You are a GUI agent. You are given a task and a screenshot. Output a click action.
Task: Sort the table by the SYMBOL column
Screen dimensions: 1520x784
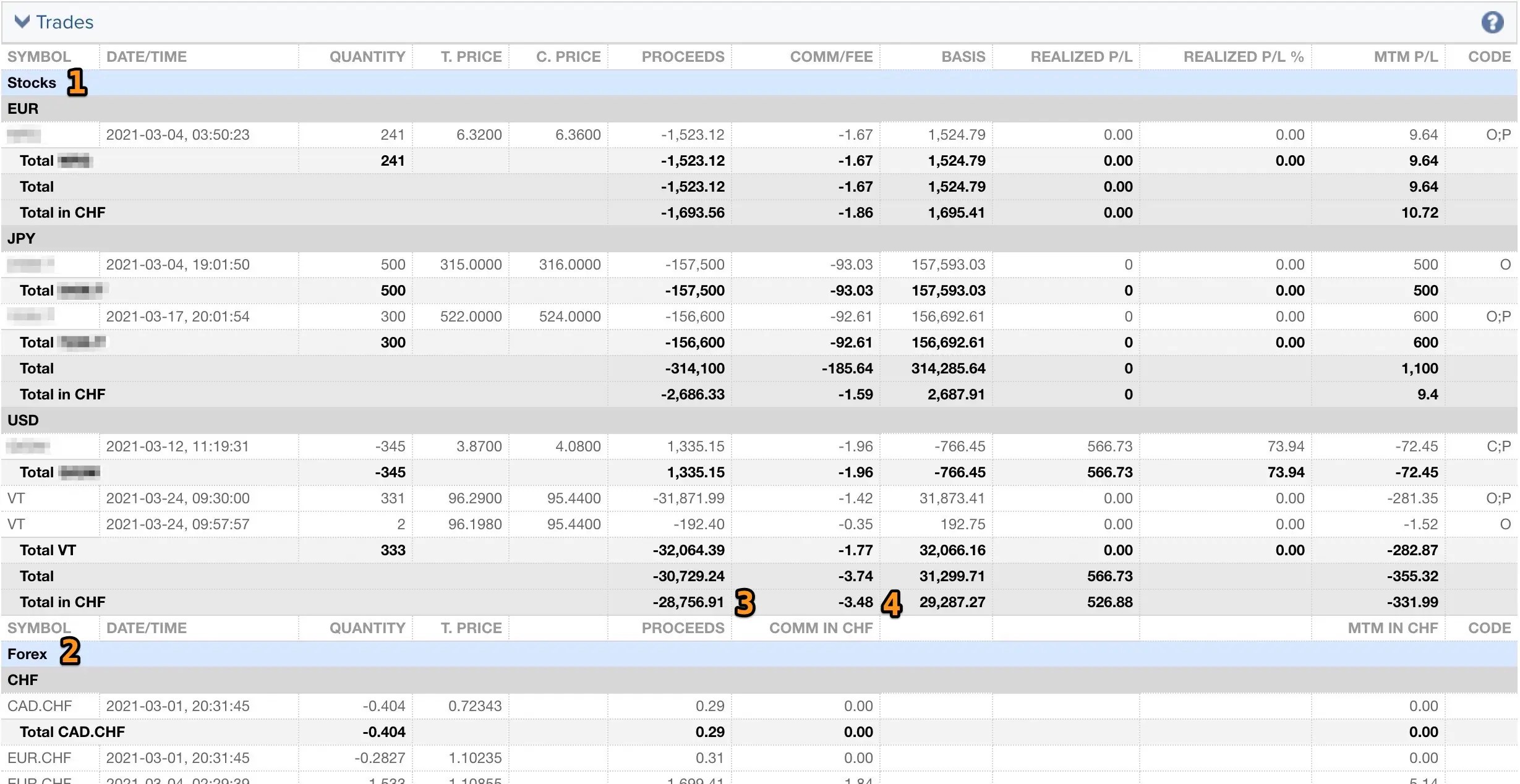[x=39, y=56]
